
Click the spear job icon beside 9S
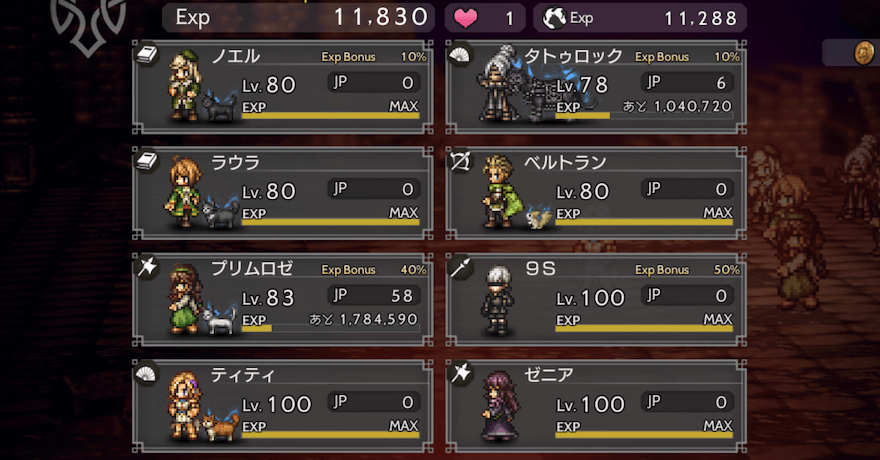(x=461, y=268)
